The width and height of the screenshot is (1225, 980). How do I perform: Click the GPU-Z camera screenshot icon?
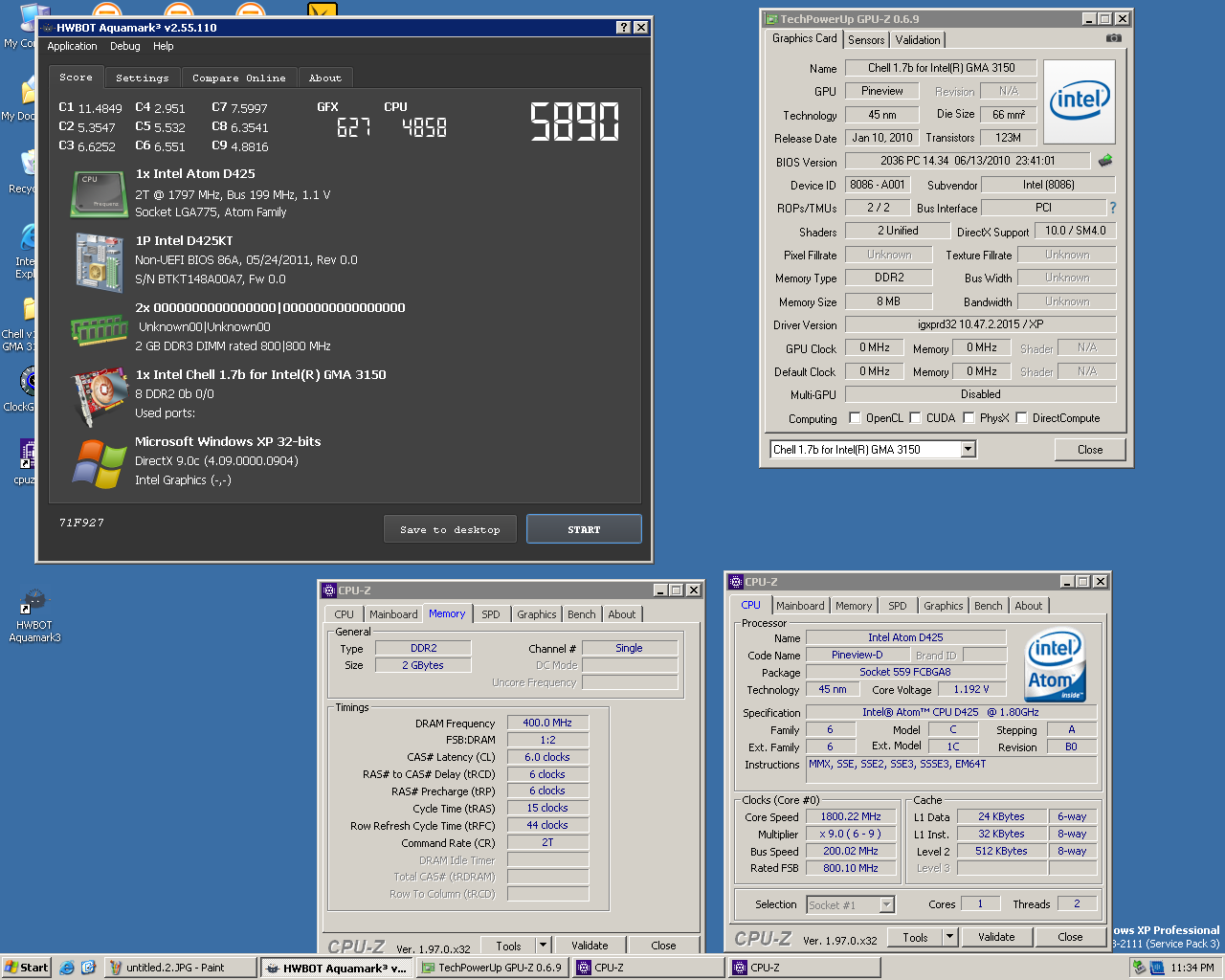pyautogui.click(x=1113, y=38)
